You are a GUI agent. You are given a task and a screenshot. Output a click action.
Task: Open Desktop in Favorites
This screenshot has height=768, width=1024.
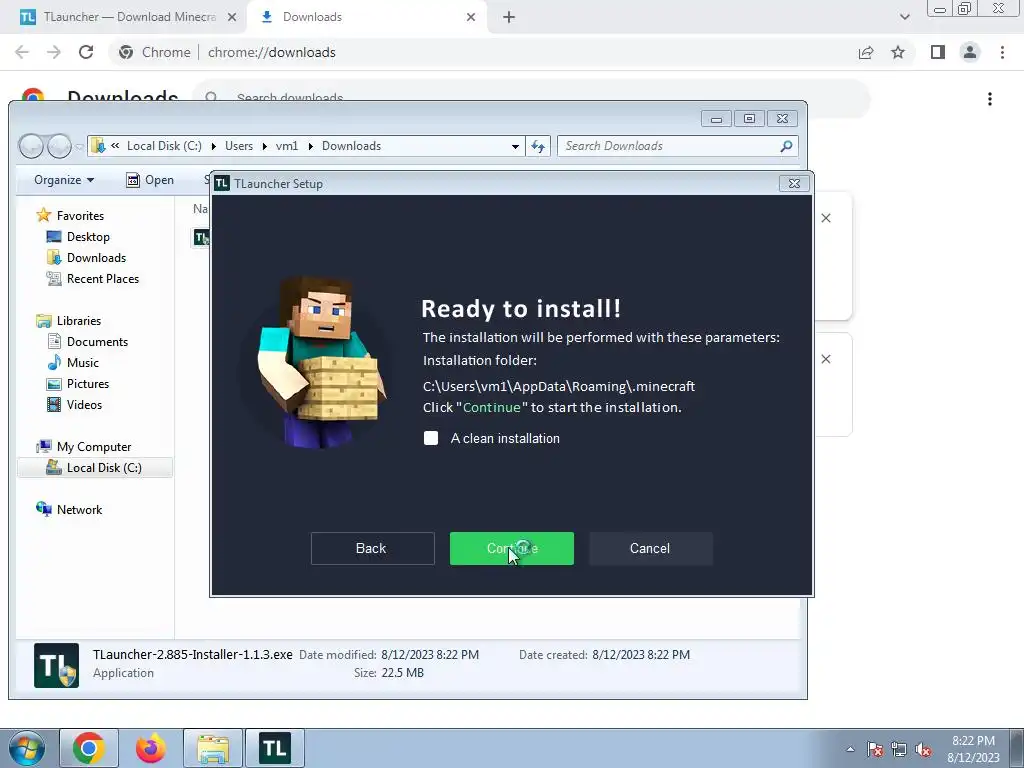[x=88, y=236]
